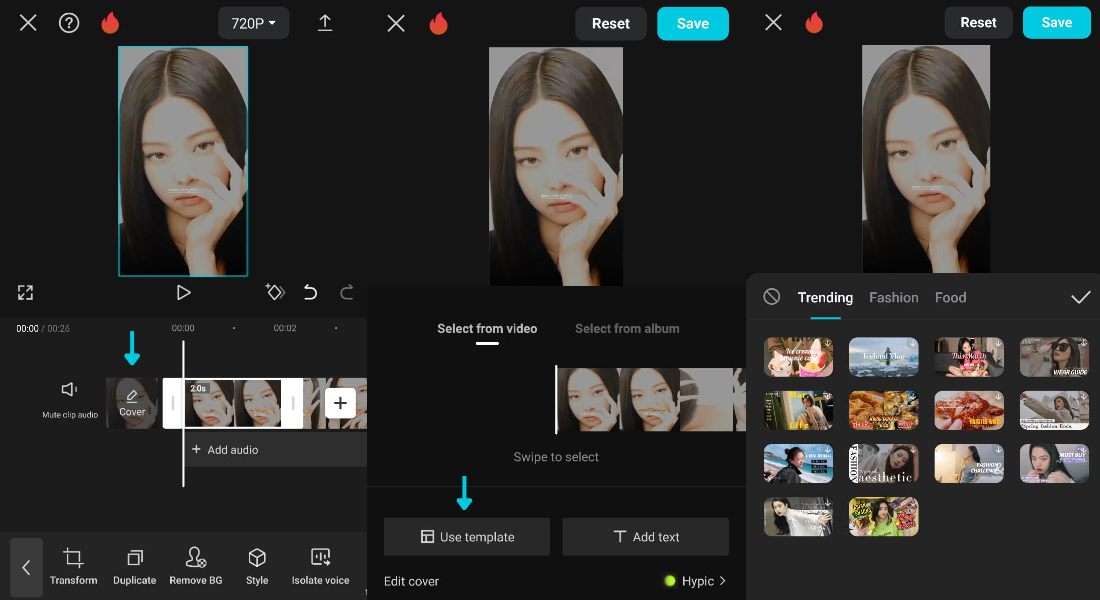The image size is (1100, 600).
Task: Open Hypic cover editor link
Action: click(x=695, y=581)
